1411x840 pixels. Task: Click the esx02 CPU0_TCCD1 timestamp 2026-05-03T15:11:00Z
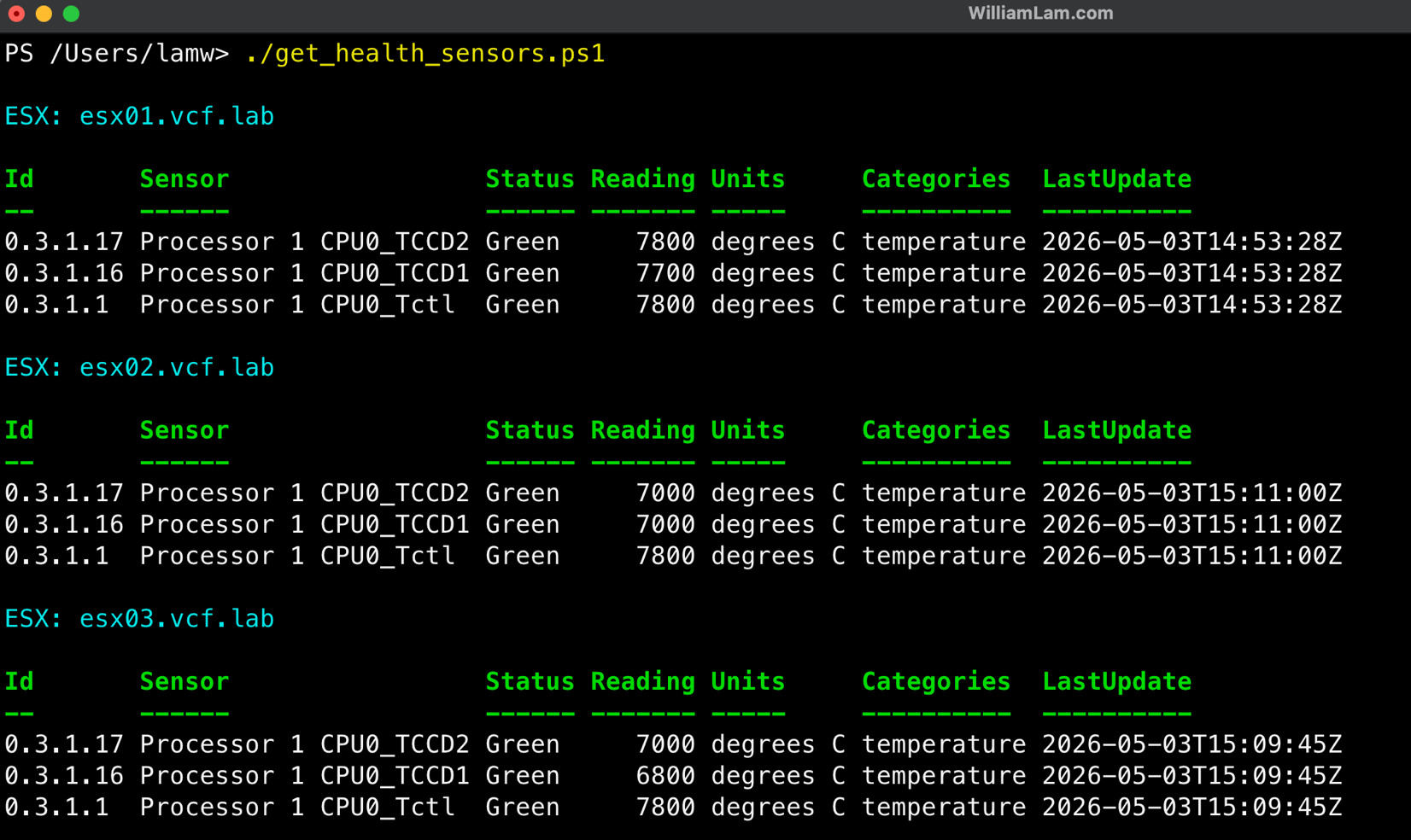pos(1191,525)
